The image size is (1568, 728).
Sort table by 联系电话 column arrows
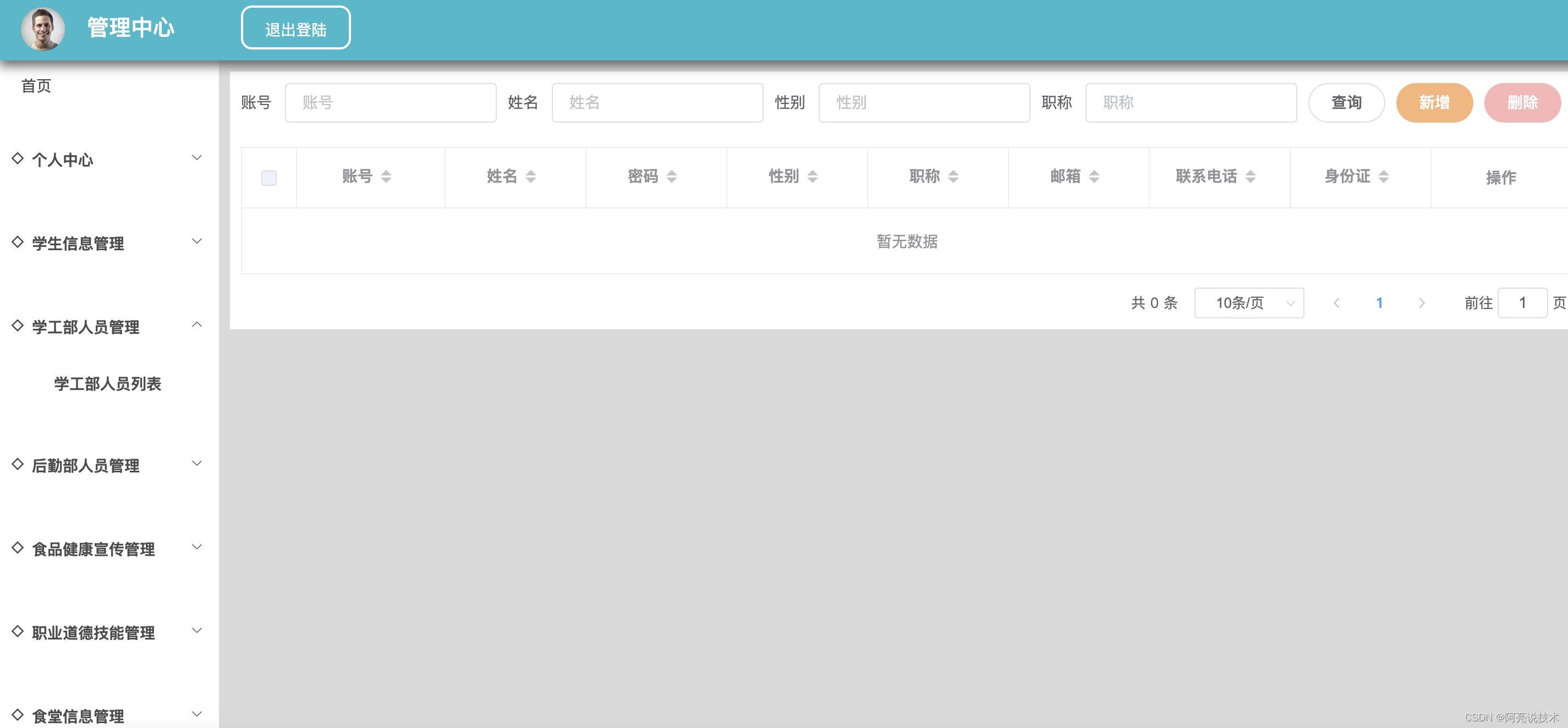pos(1250,177)
